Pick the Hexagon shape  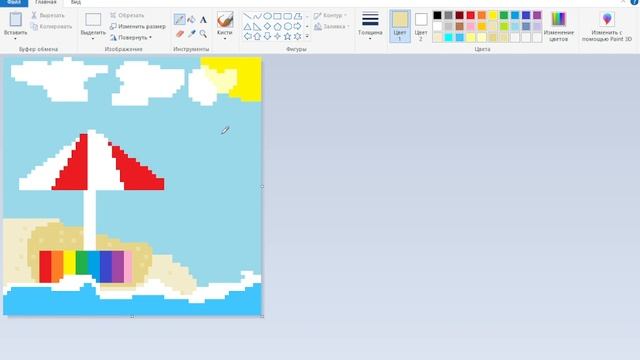(x=288, y=27)
